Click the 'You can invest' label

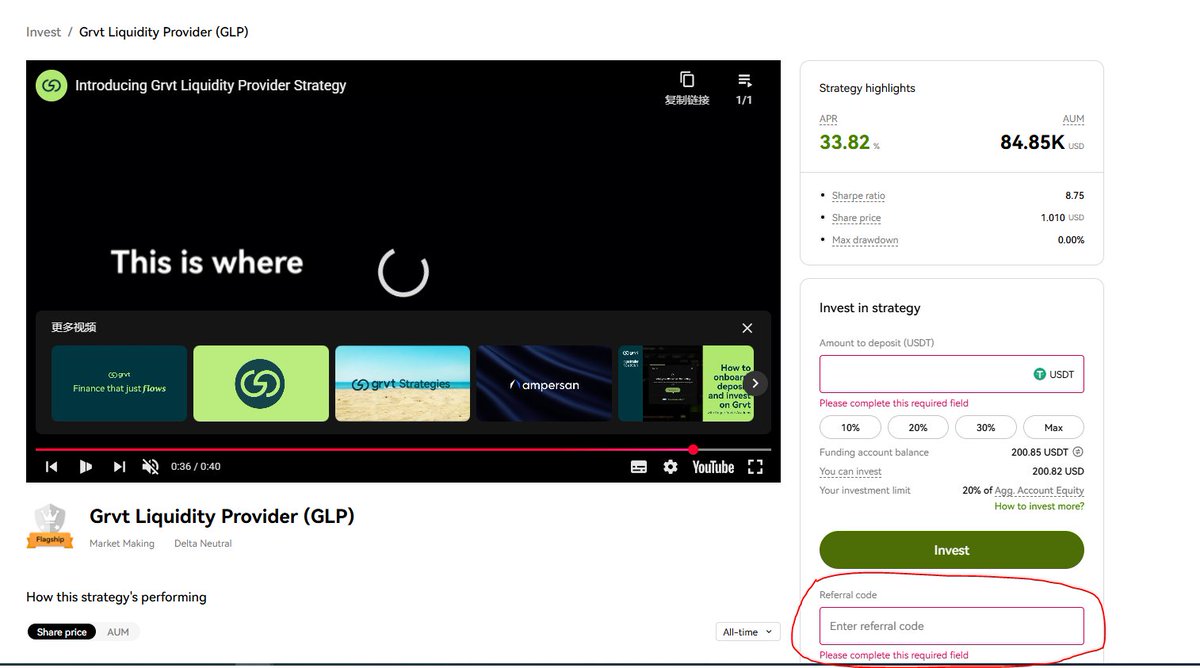tap(850, 471)
